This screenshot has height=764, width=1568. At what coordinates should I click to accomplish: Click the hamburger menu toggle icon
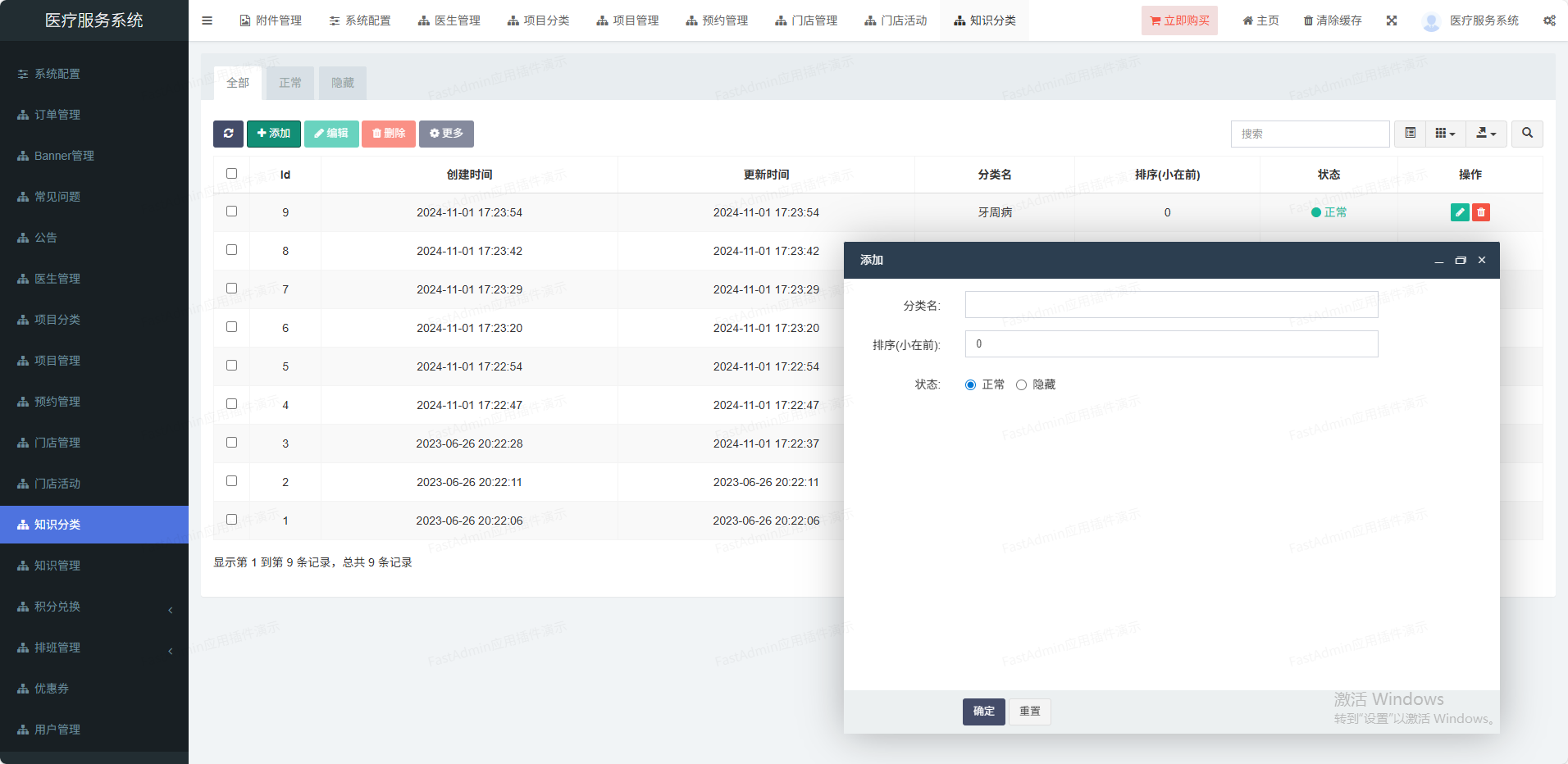(x=207, y=20)
